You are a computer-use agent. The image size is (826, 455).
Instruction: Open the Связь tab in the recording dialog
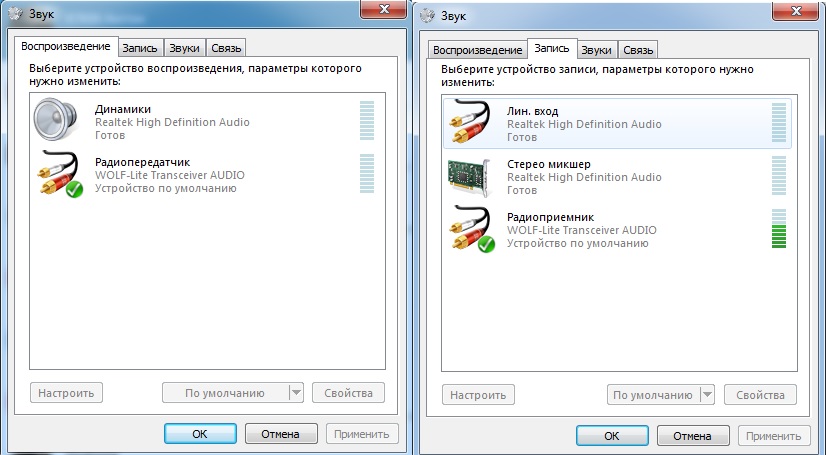point(637,50)
